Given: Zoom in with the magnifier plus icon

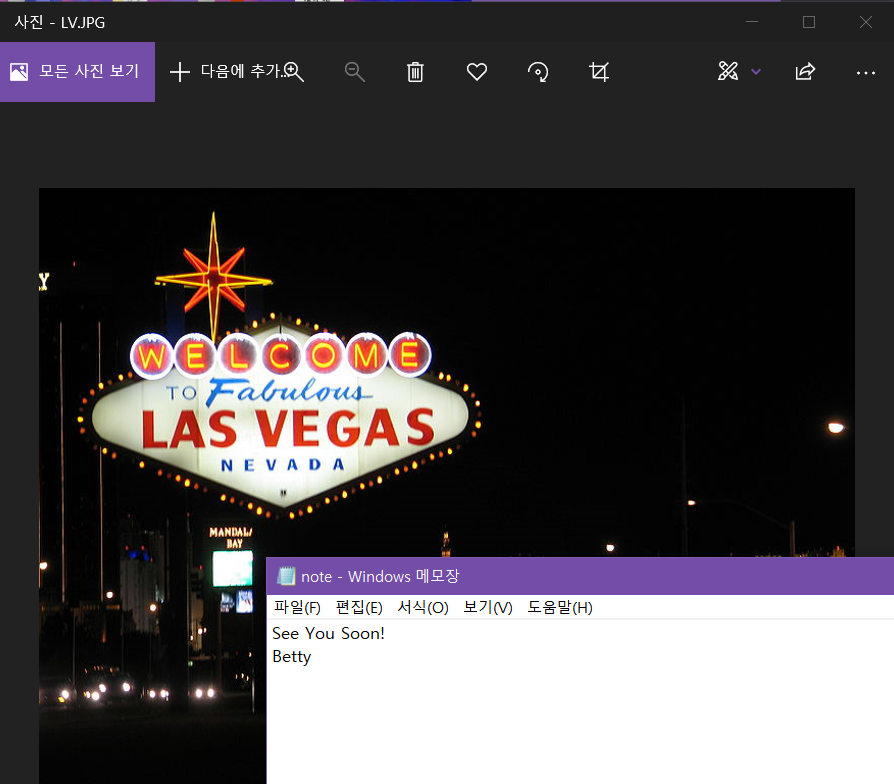Looking at the screenshot, I should point(294,72).
